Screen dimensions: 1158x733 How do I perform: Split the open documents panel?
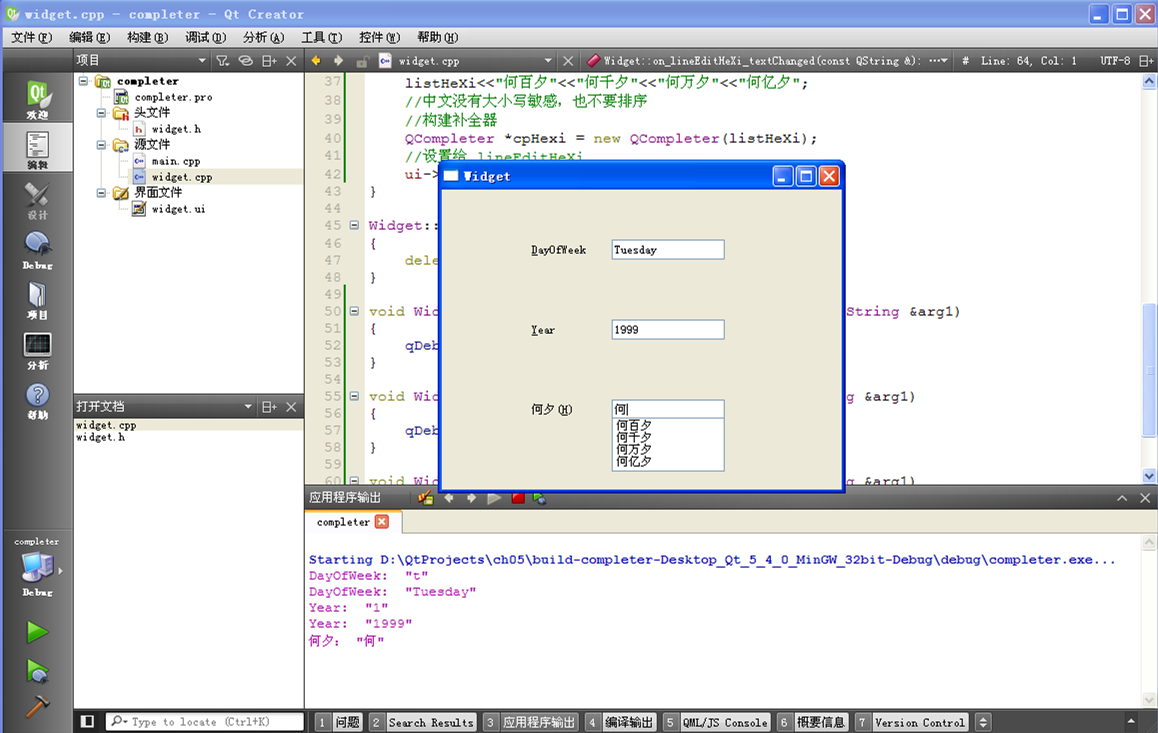click(270, 406)
